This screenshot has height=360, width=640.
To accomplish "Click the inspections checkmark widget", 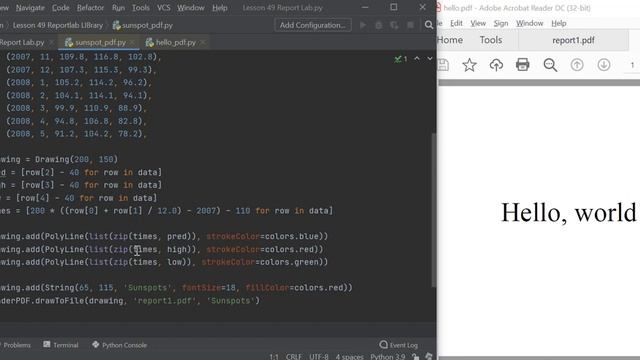I will 401,59.
